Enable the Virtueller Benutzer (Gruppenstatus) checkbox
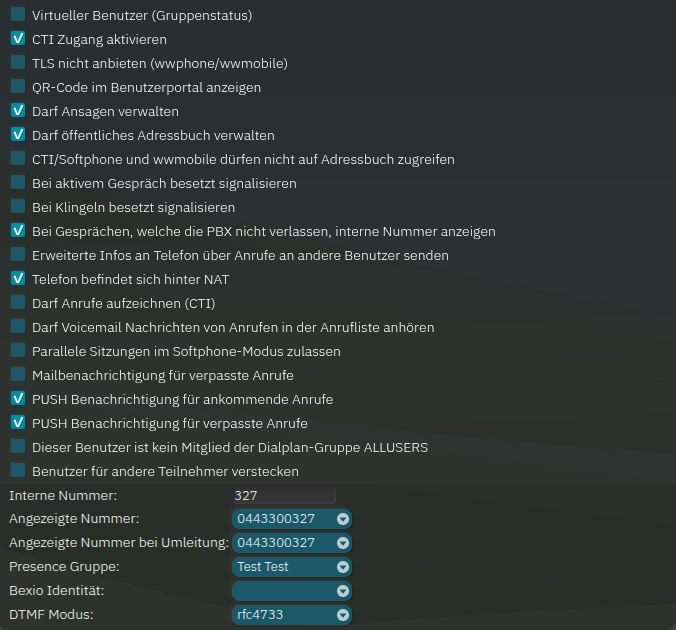Viewport: 676px width, 630px height. pyautogui.click(x=18, y=15)
